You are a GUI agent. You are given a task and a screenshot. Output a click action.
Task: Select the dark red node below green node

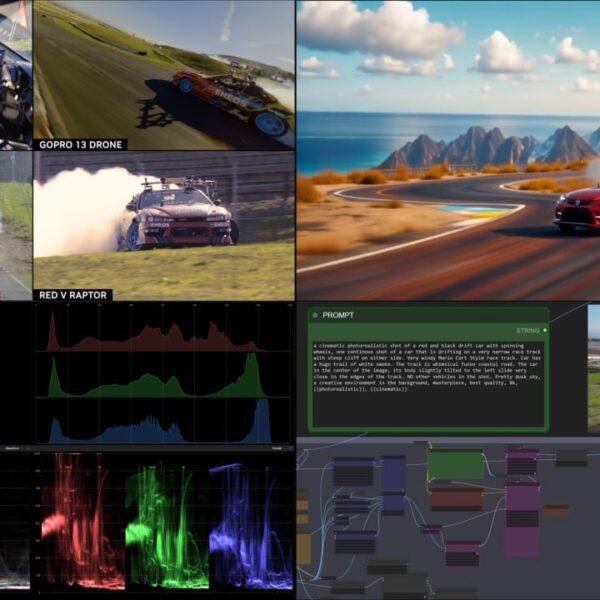[x=457, y=499]
